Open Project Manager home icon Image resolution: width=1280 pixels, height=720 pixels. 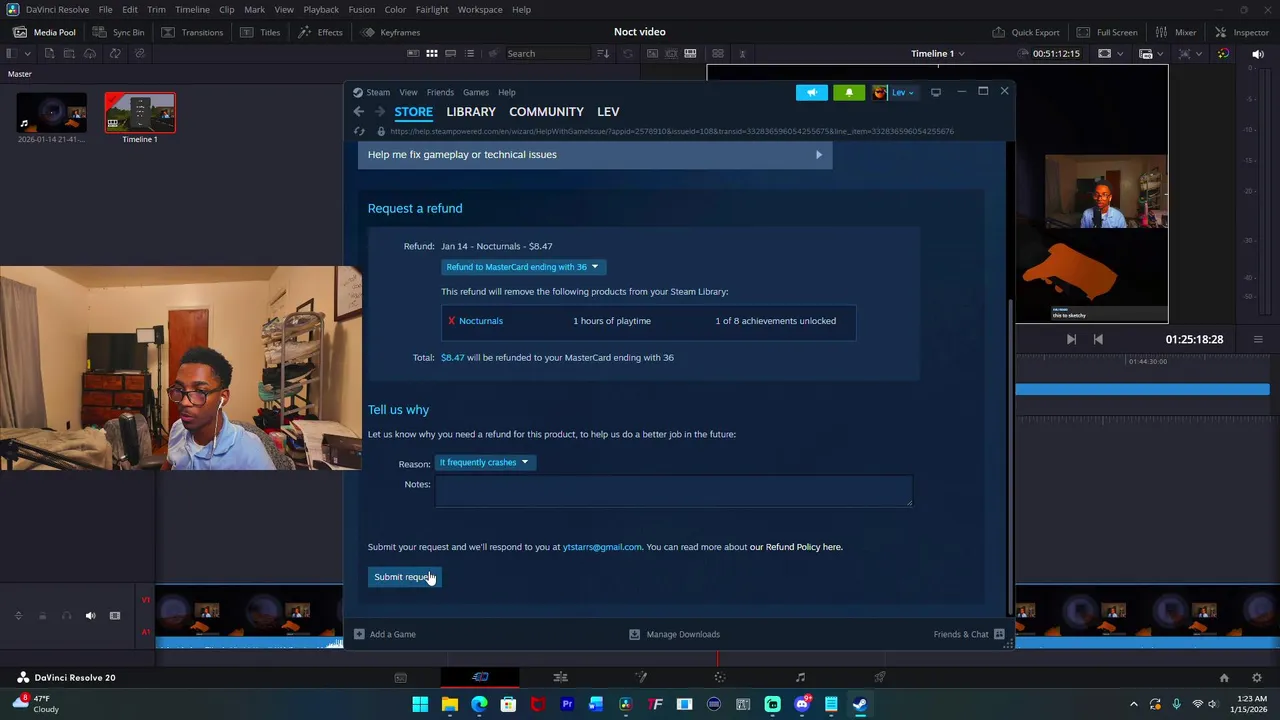[1224, 677]
